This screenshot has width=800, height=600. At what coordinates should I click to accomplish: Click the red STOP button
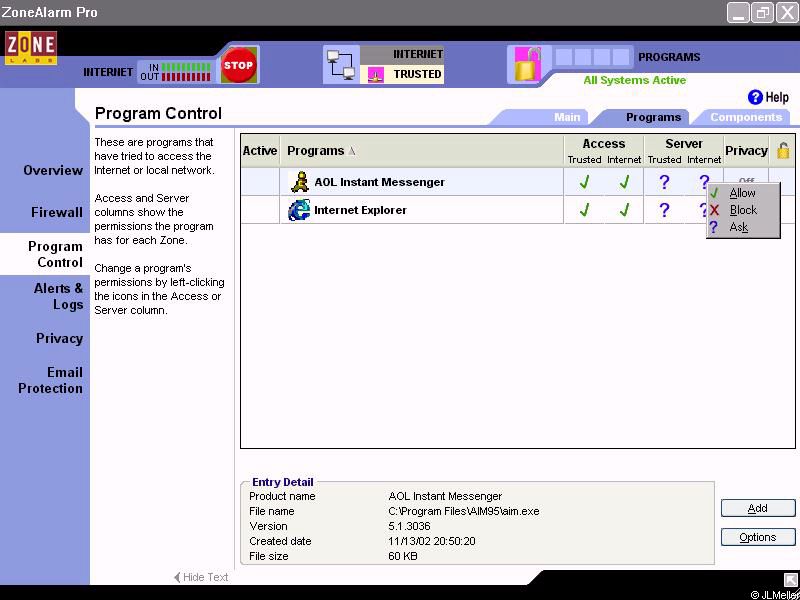click(x=238, y=65)
